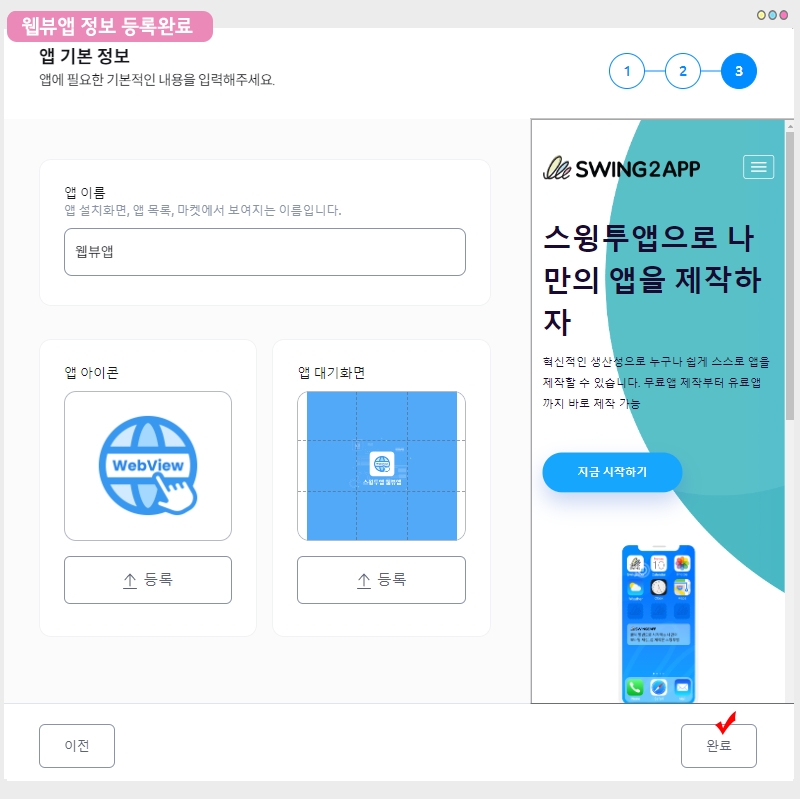This screenshot has width=800, height=799.
Task: Select the active step 3 circle
Action: point(738,71)
